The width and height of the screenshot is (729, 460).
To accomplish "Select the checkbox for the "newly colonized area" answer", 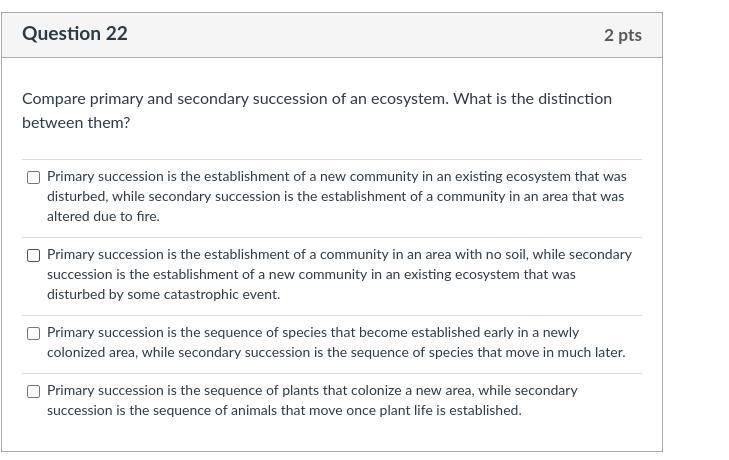I will click(33, 333).
